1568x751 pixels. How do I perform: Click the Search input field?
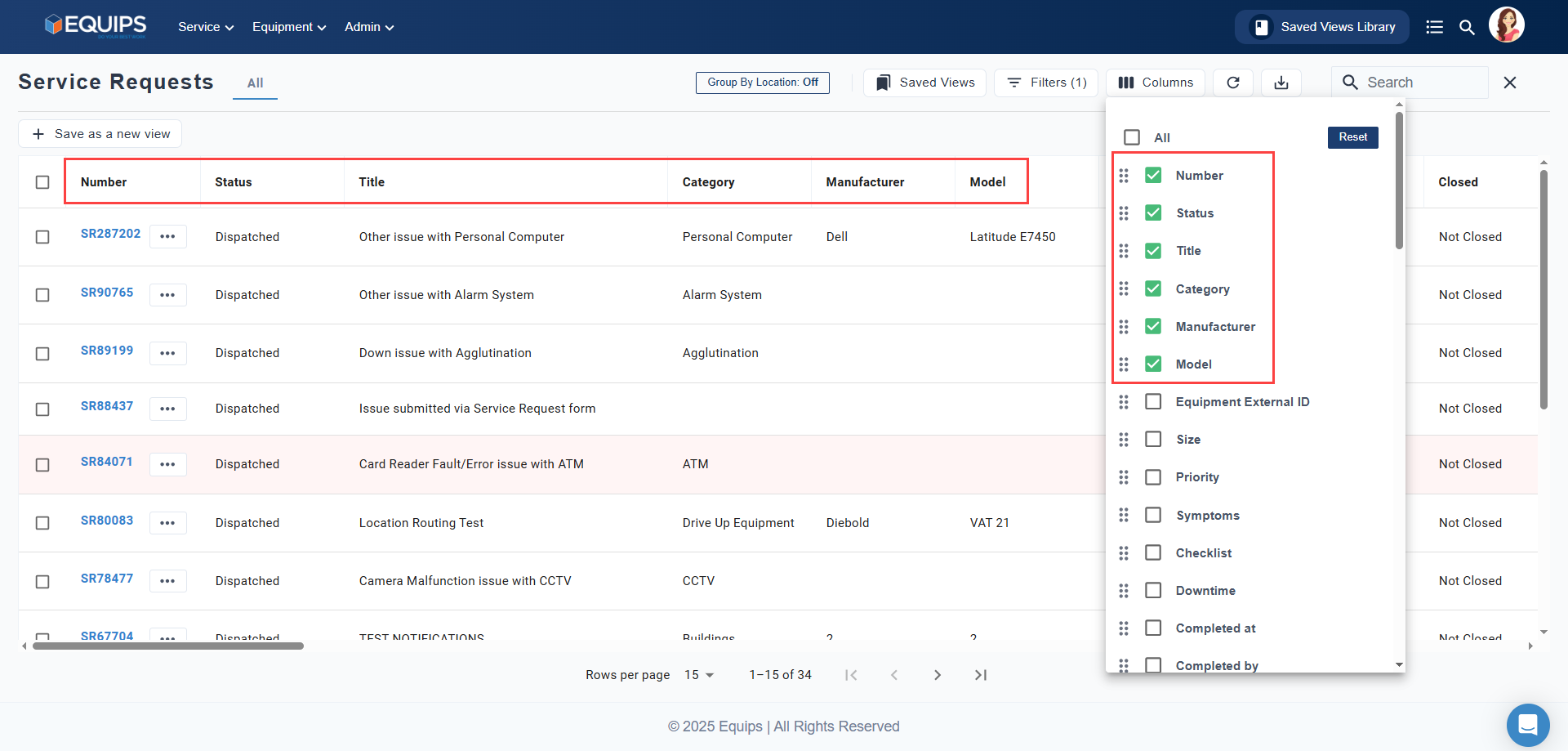[1421, 83]
